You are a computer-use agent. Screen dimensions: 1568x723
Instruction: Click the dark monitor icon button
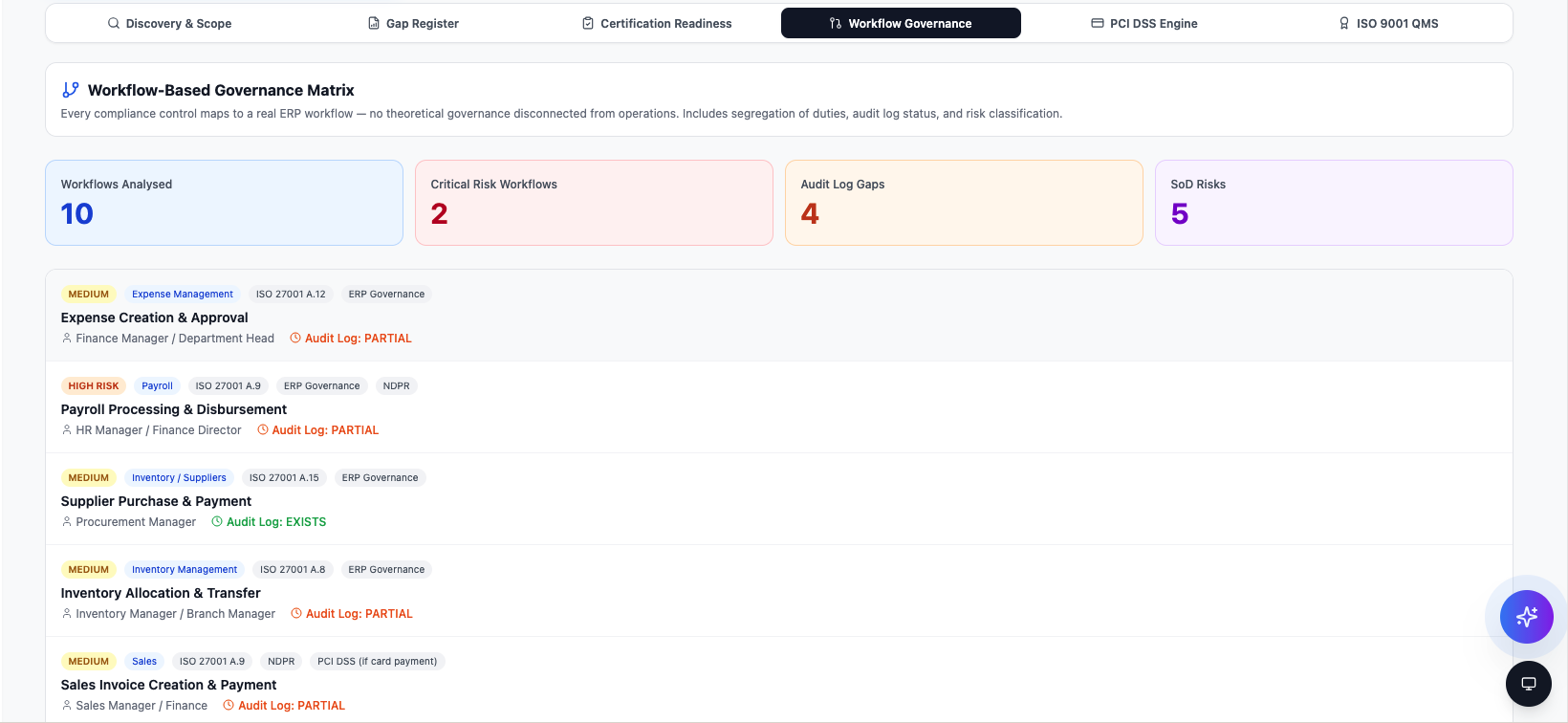tap(1528, 684)
